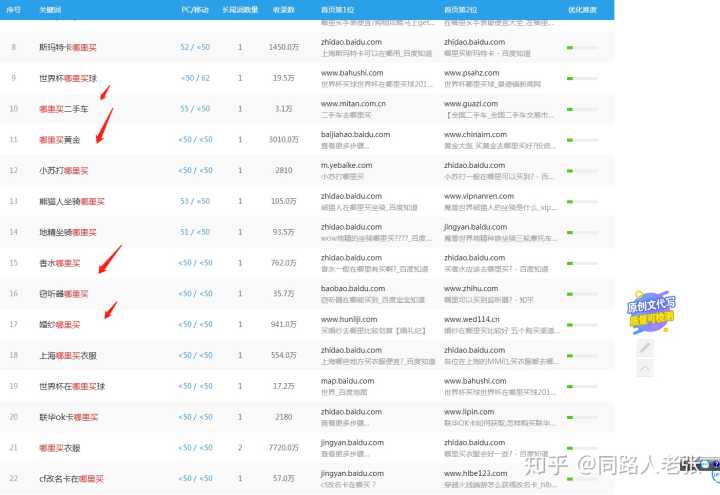
Task: Click the floating button below the pencil icon
Action: [x=645, y=369]
